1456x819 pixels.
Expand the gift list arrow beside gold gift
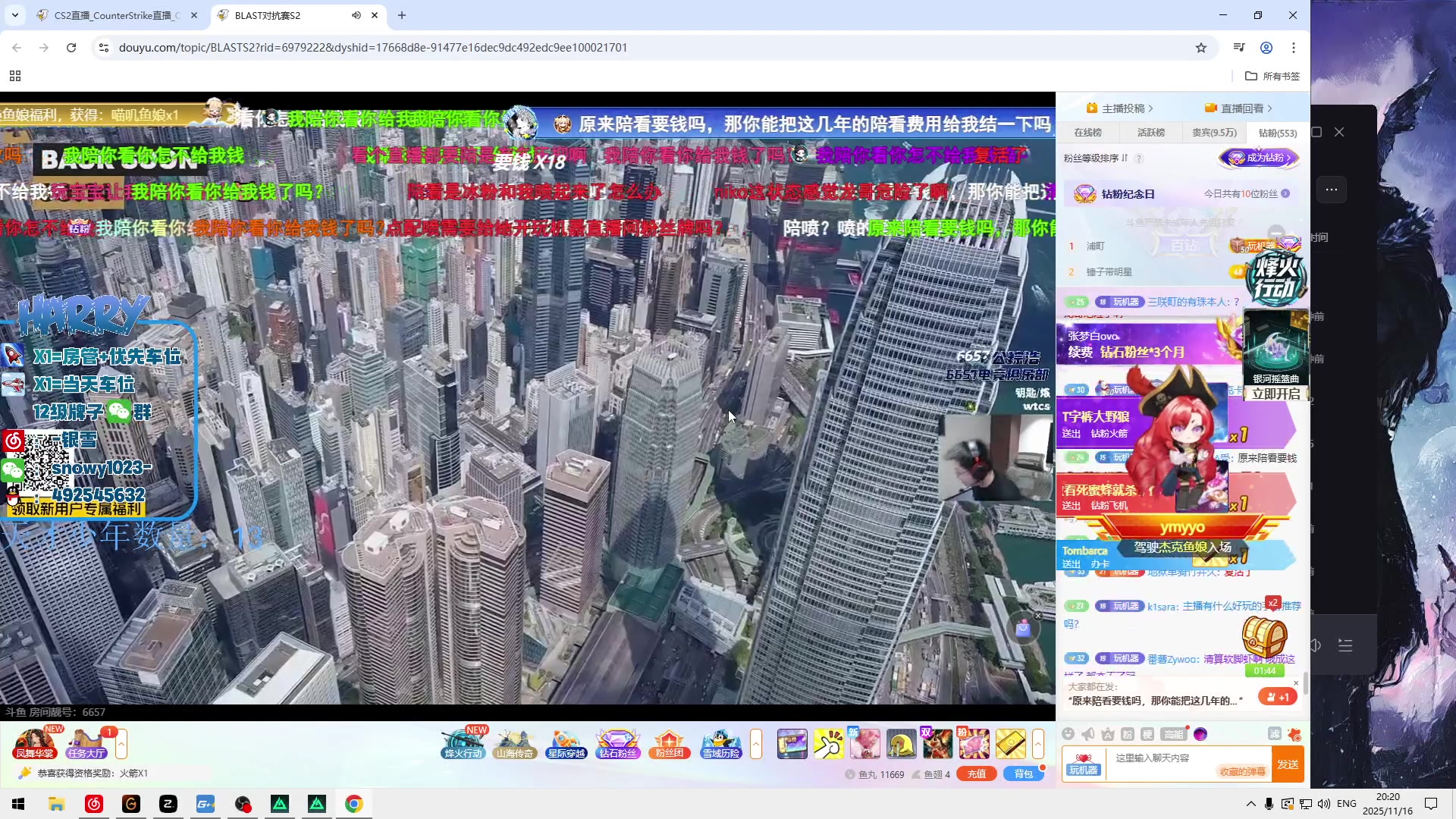1038,744
